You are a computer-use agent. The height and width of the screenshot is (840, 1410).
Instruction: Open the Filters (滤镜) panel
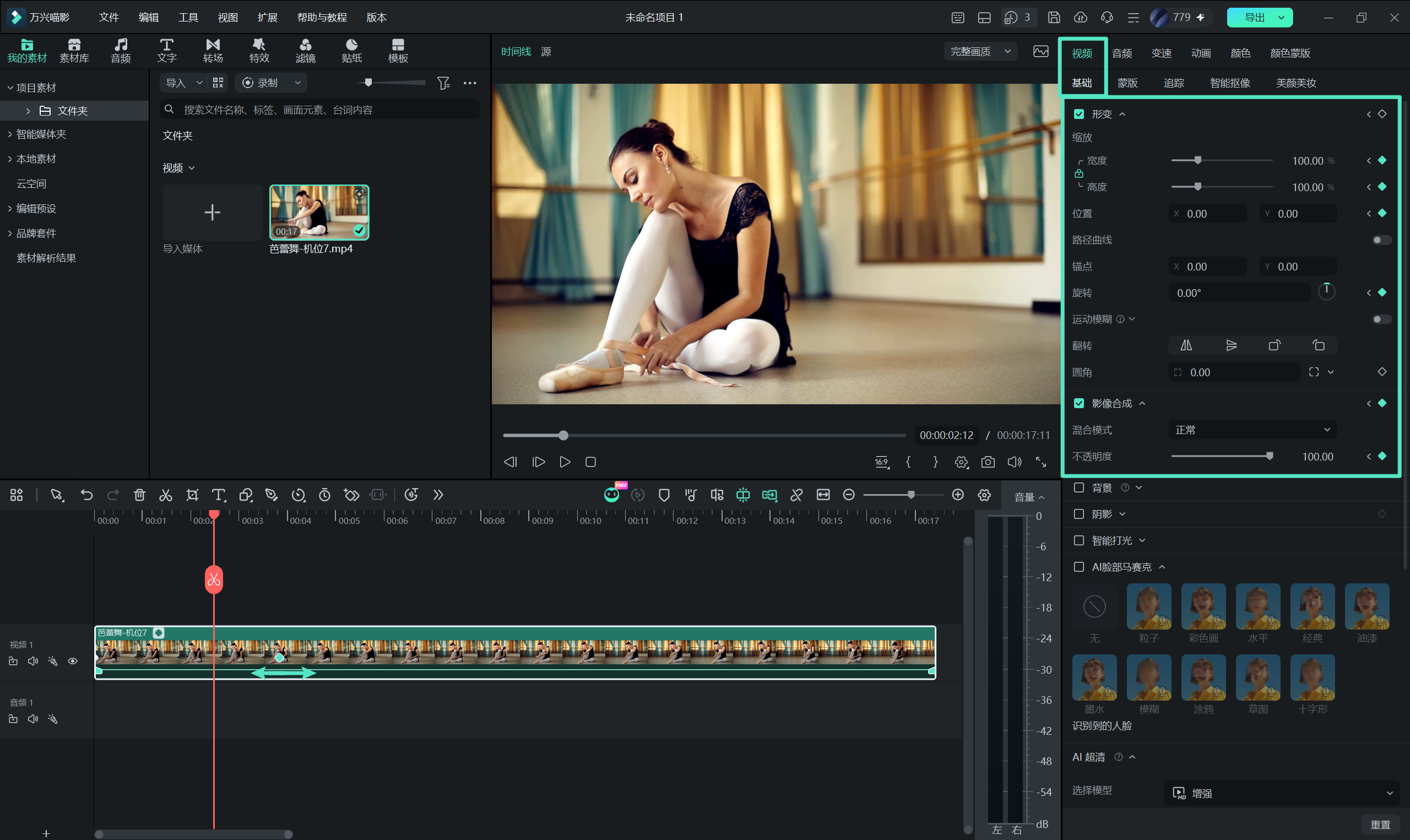(306, 51)
